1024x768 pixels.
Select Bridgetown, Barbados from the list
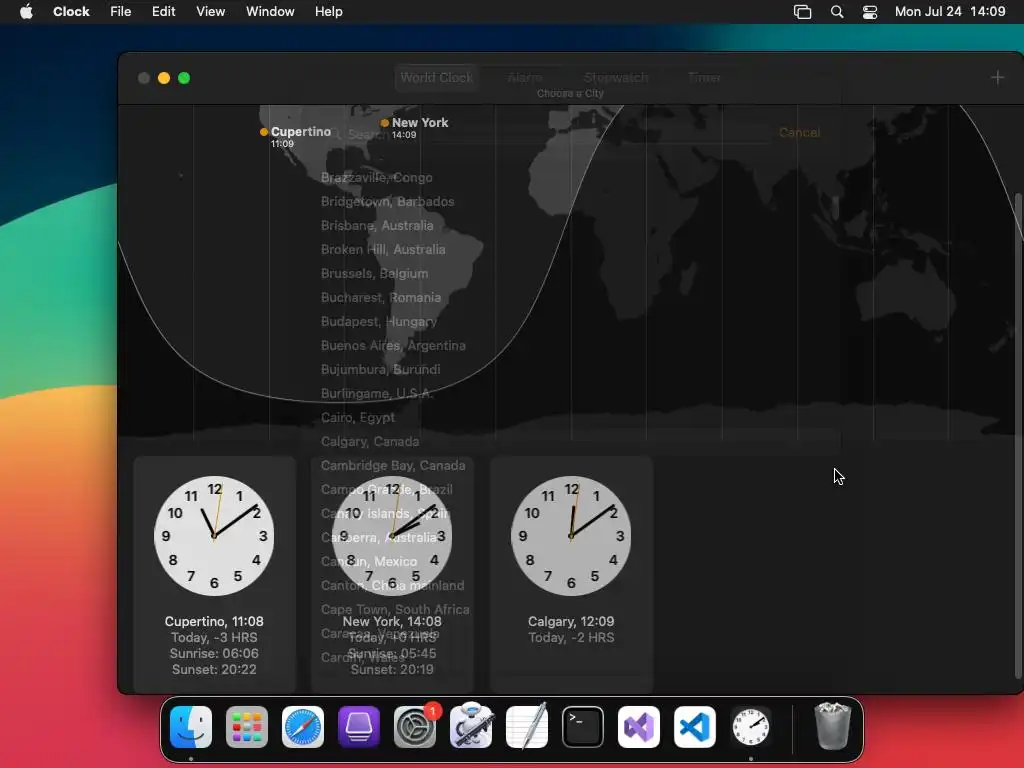(x=387, y=202)
